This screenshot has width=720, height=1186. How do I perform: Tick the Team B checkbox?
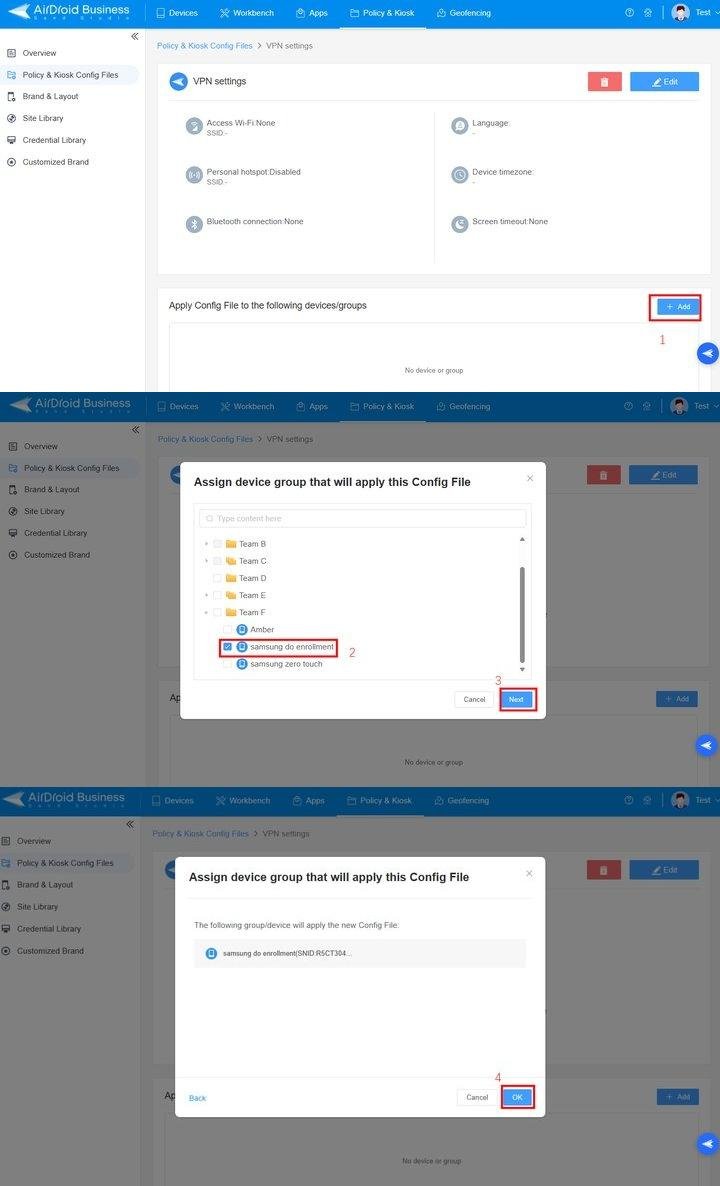pyautogui.click(x=218, y=544)
